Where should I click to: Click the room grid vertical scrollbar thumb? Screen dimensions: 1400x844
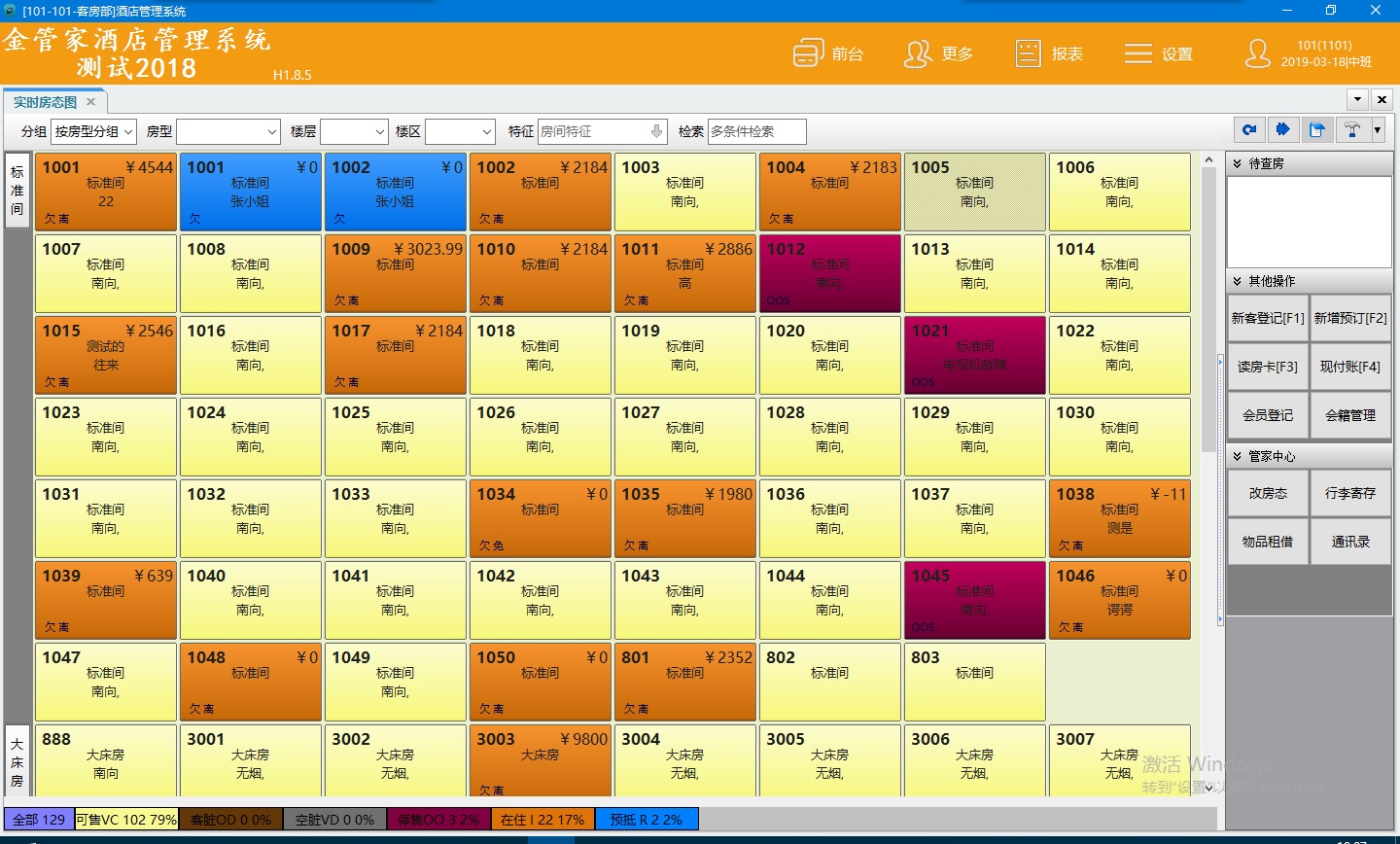(1209, 309)
